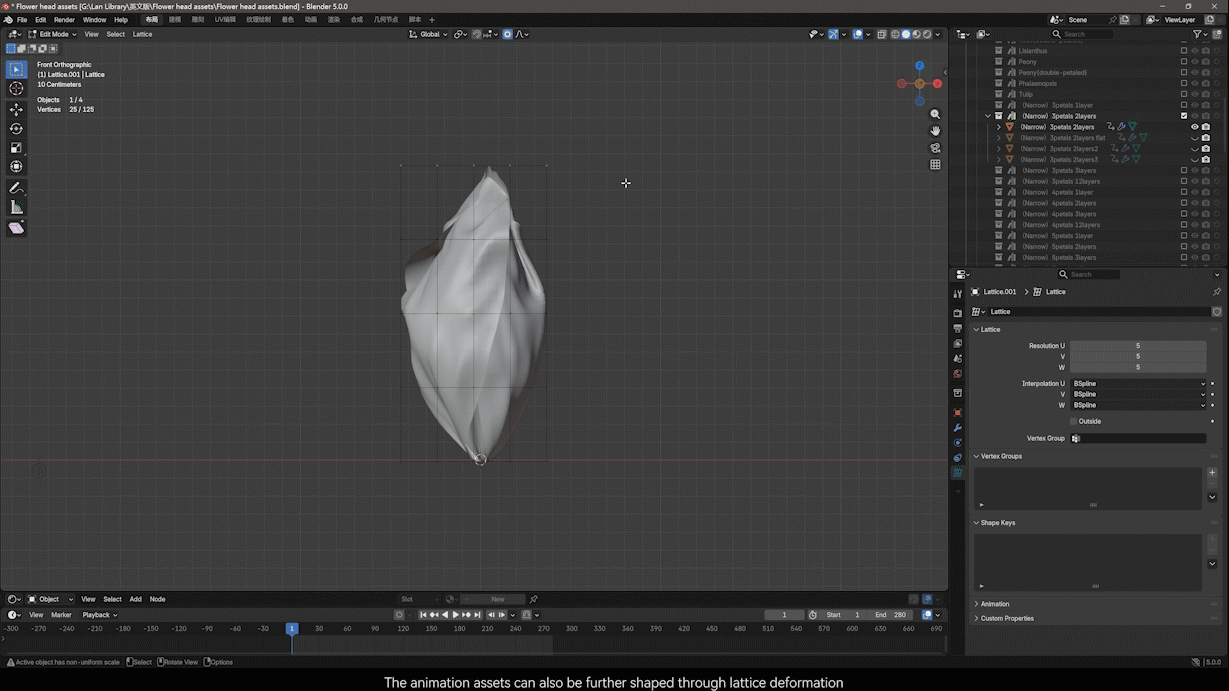
Task: Enable the Outside checkbox
Action: point(1074,422)
